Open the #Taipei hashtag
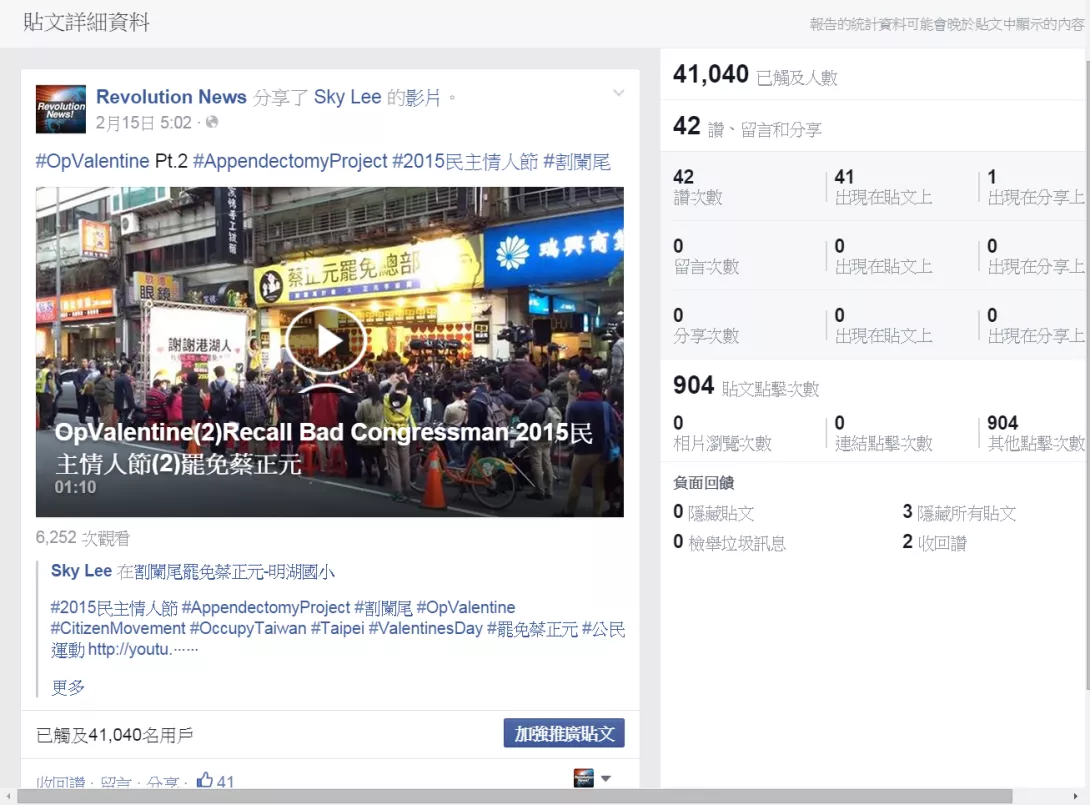 tap(337, 628)
